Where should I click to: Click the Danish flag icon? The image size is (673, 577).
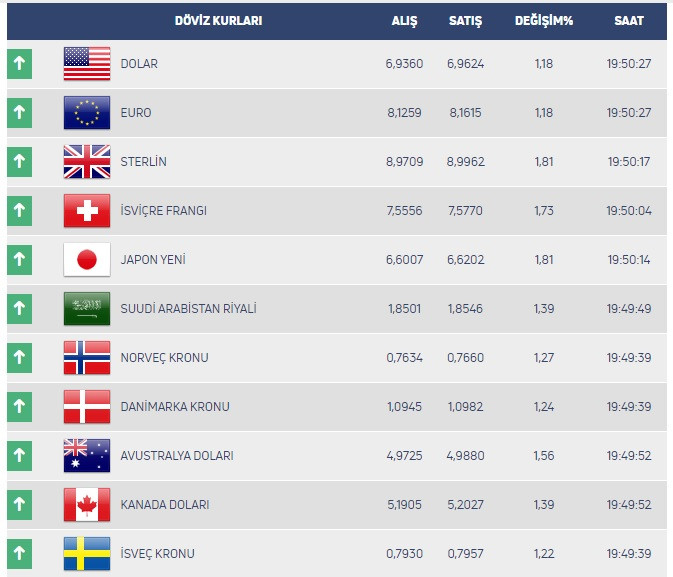tap(87, 407)
